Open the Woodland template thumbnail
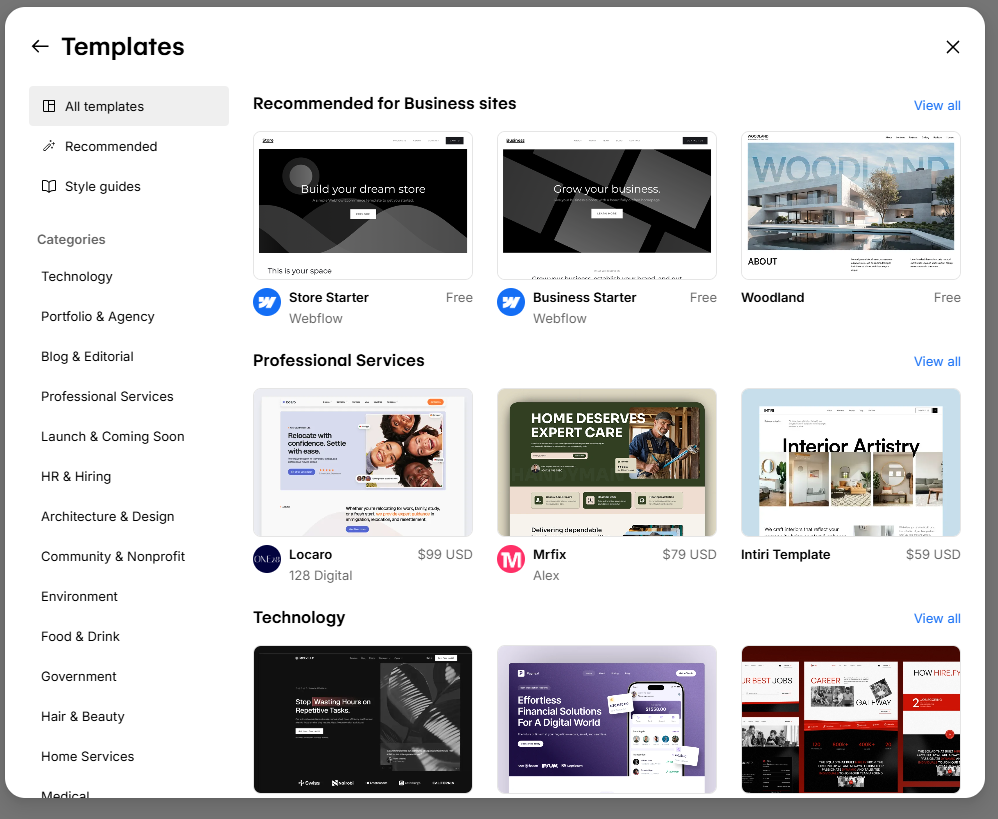 (850, 205)
